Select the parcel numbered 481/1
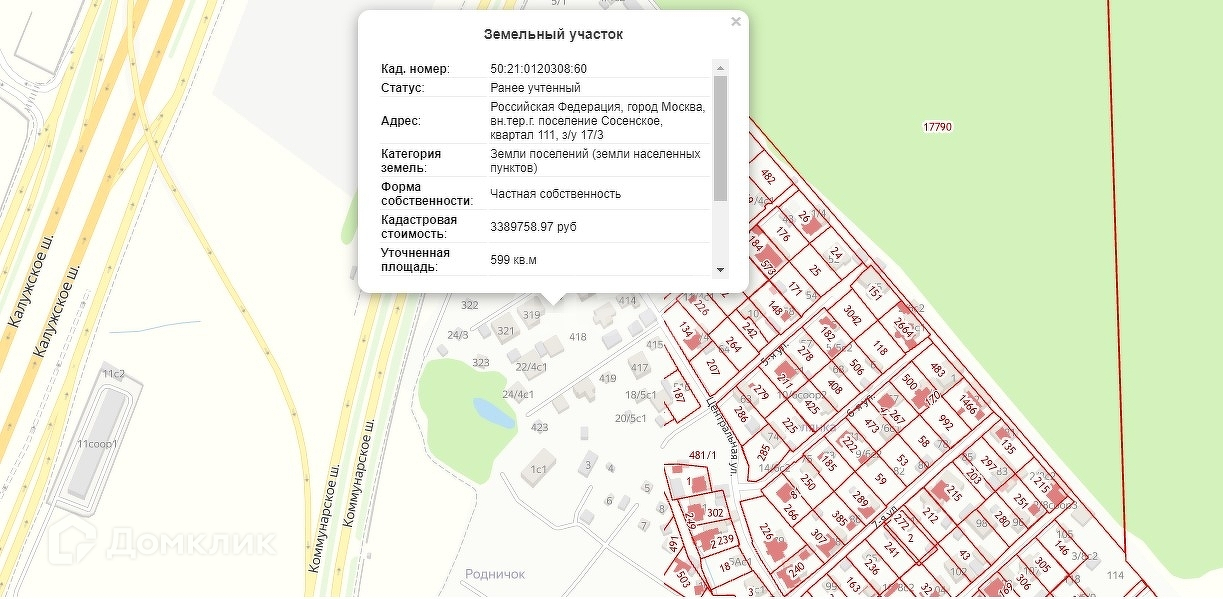Image resolution: width=1223 pixels, height=599 pixels. [703, 456]
